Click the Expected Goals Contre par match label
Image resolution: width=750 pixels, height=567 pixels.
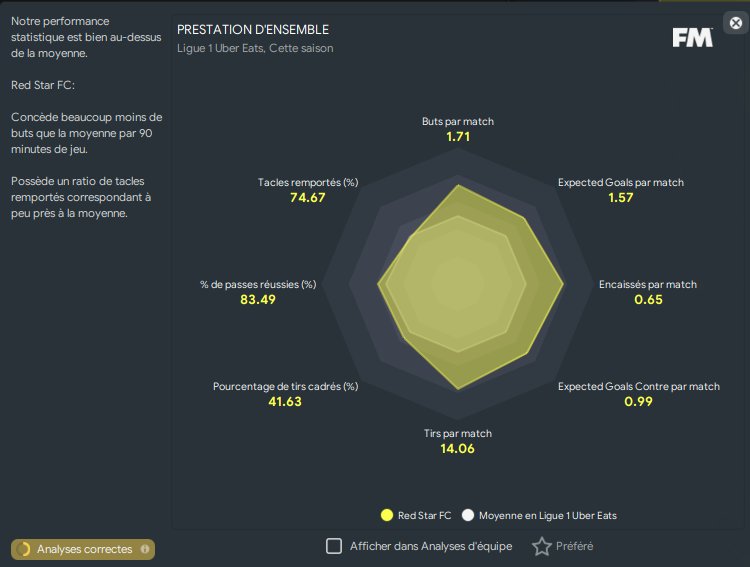tap(638, 386)
